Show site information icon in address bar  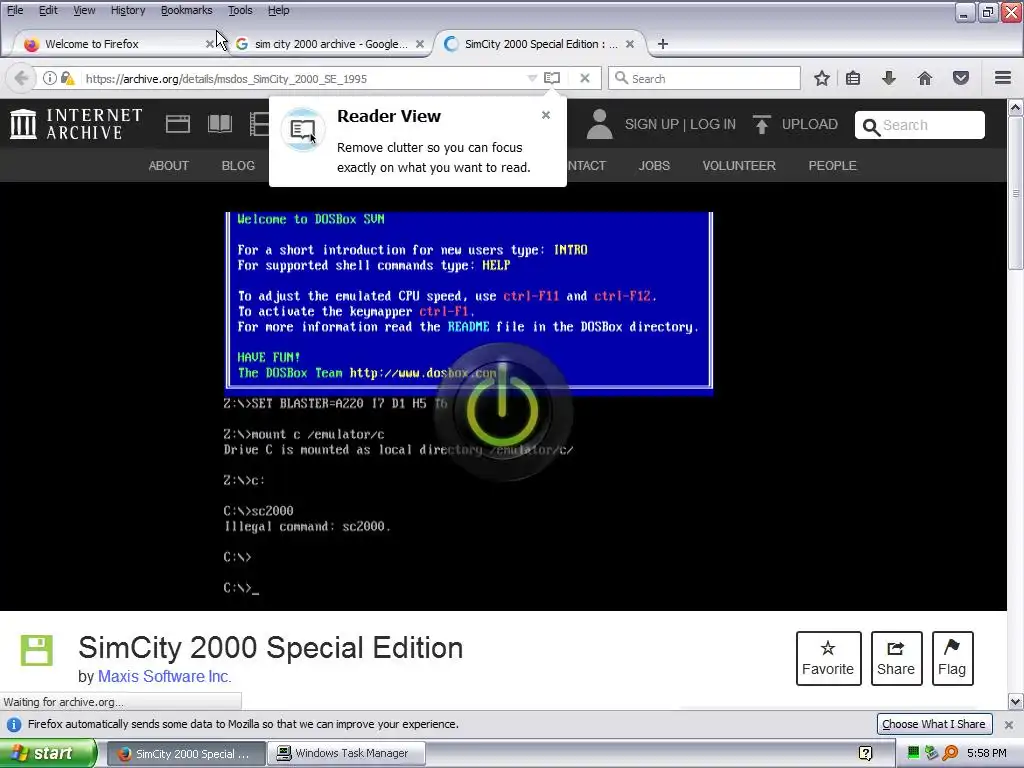49,78
